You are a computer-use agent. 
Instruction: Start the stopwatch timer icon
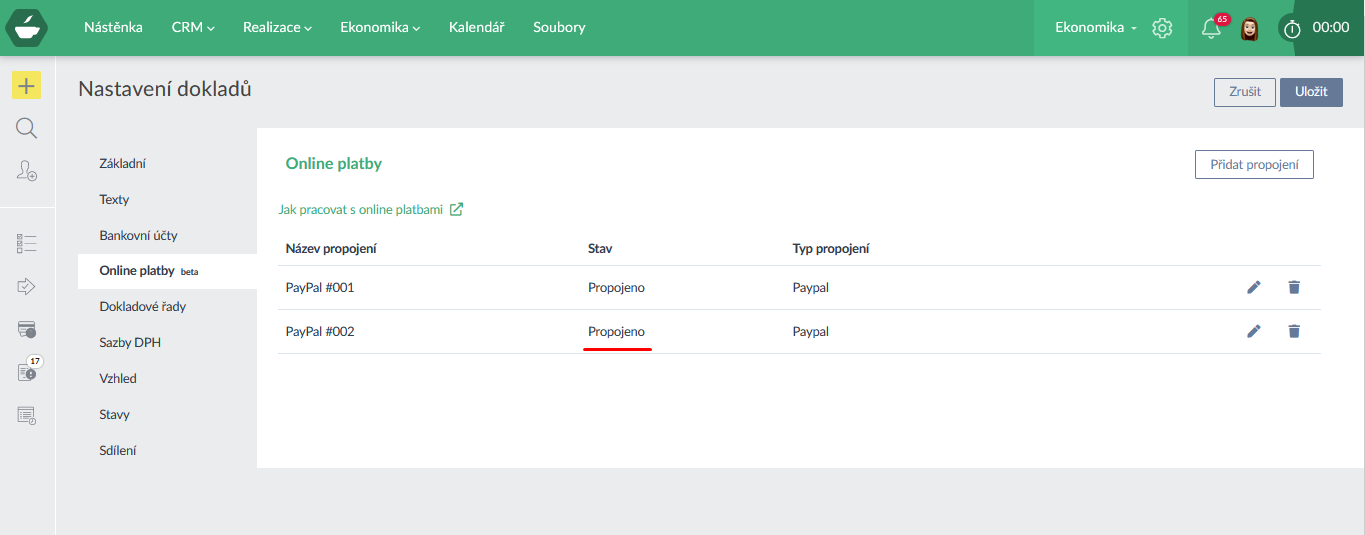pos(1292,28)
